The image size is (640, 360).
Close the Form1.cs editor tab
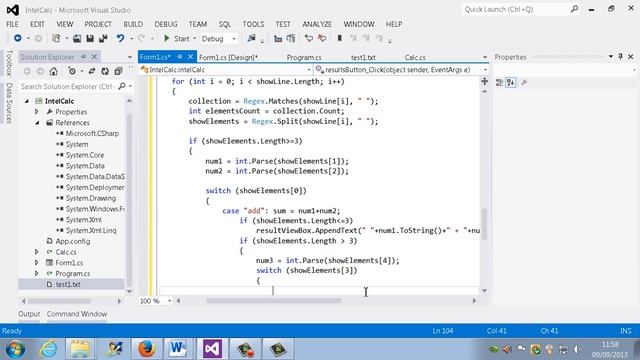coord(190,57)
